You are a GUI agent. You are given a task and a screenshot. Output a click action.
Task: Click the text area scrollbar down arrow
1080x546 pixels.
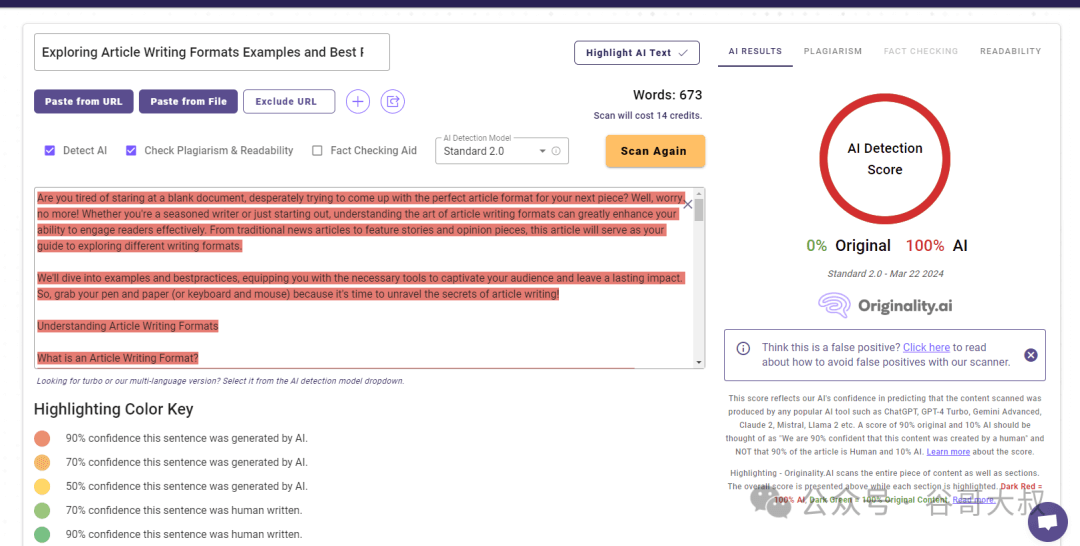[x=699, y=362]
